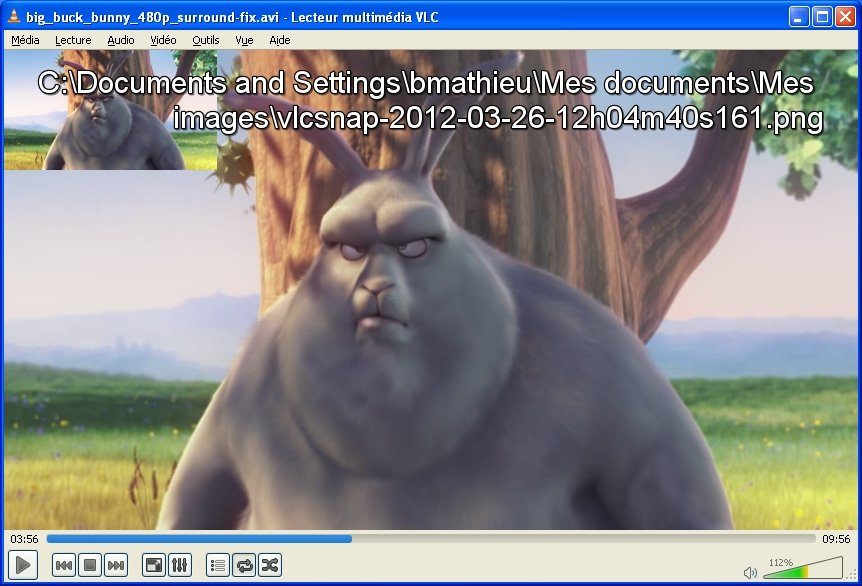
Task: Open the Audio menu
Action: pos(121,40)
